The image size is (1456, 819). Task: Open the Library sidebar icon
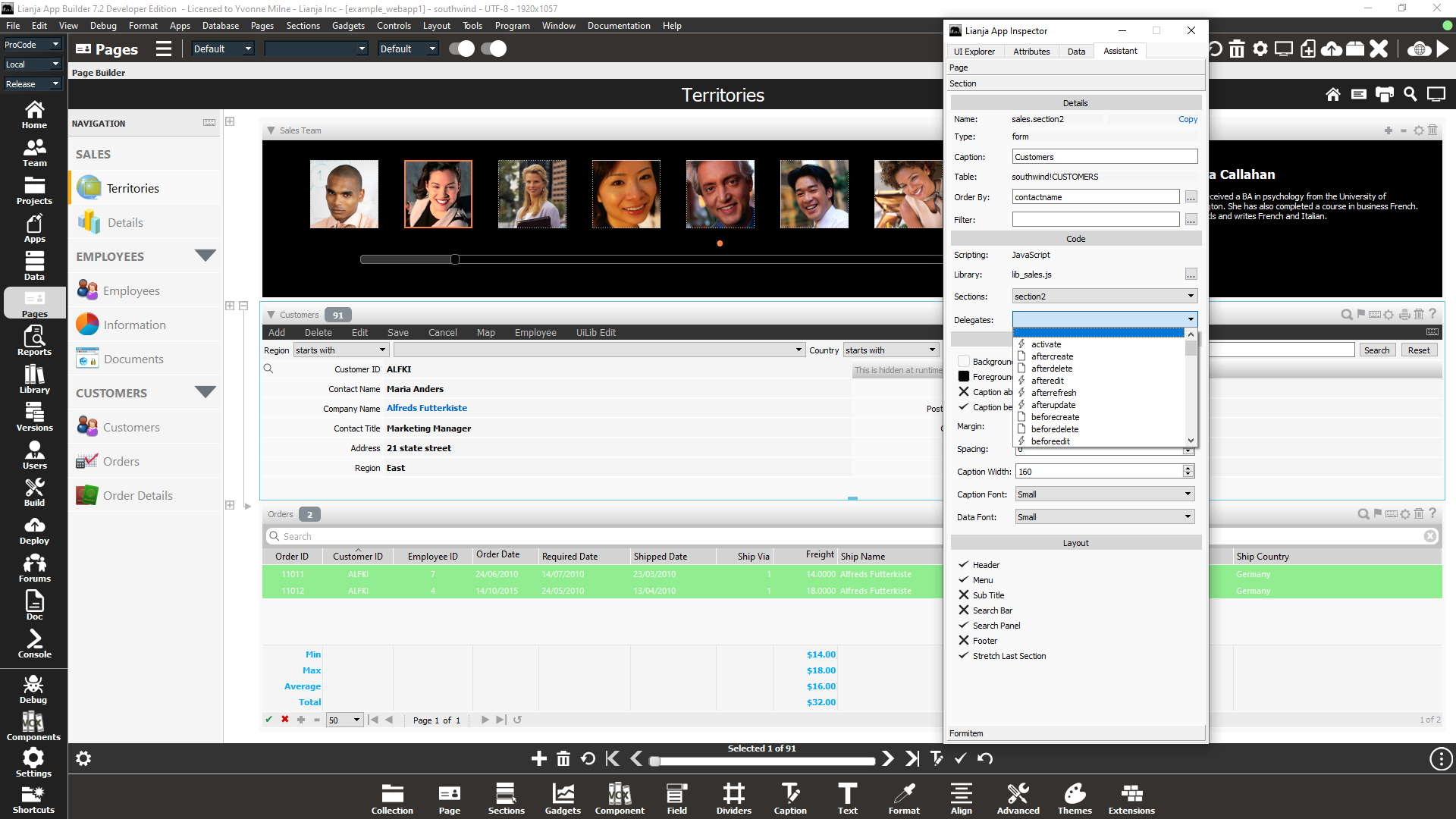34,379
